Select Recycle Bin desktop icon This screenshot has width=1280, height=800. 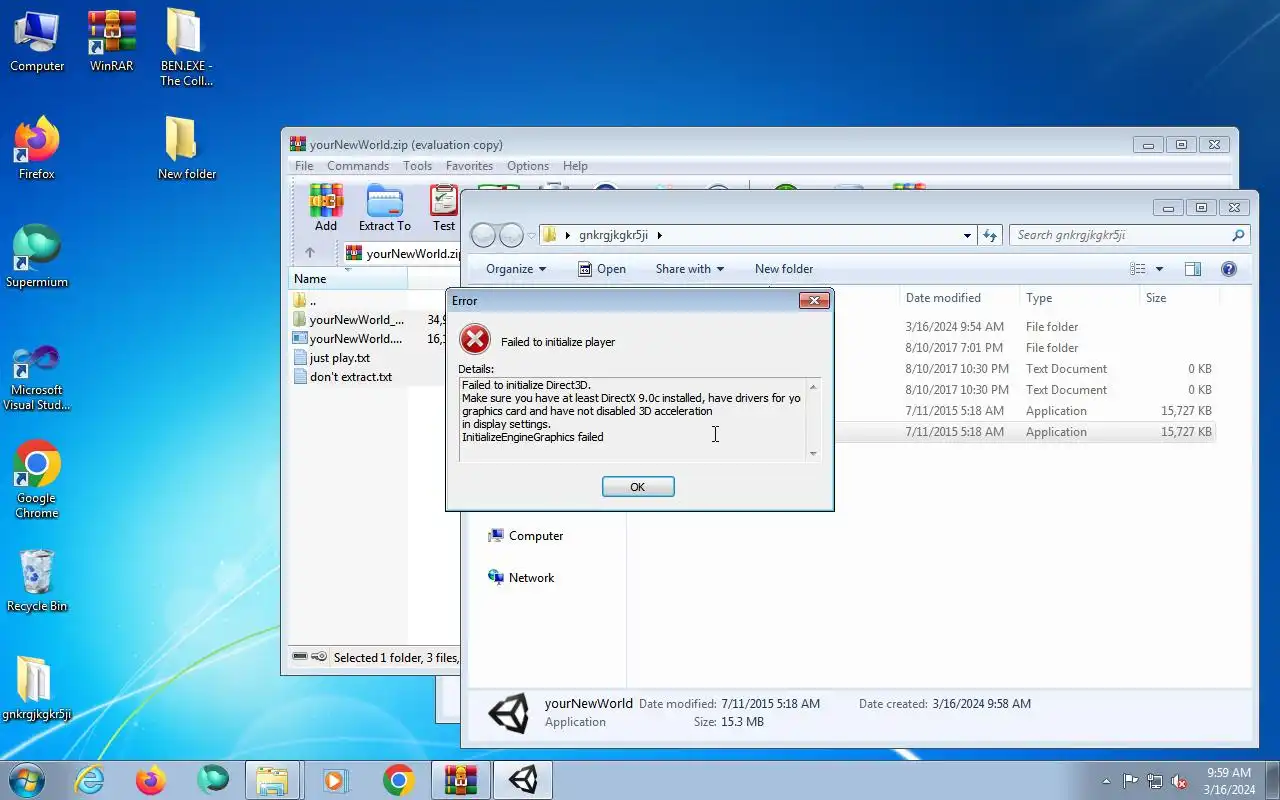(x=37, y=580)
